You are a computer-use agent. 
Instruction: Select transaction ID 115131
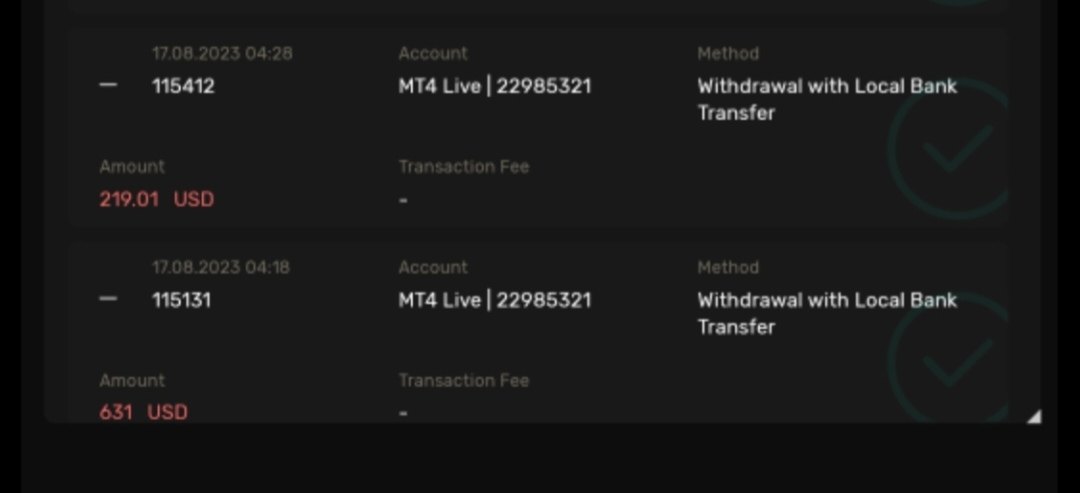point(181,300)
